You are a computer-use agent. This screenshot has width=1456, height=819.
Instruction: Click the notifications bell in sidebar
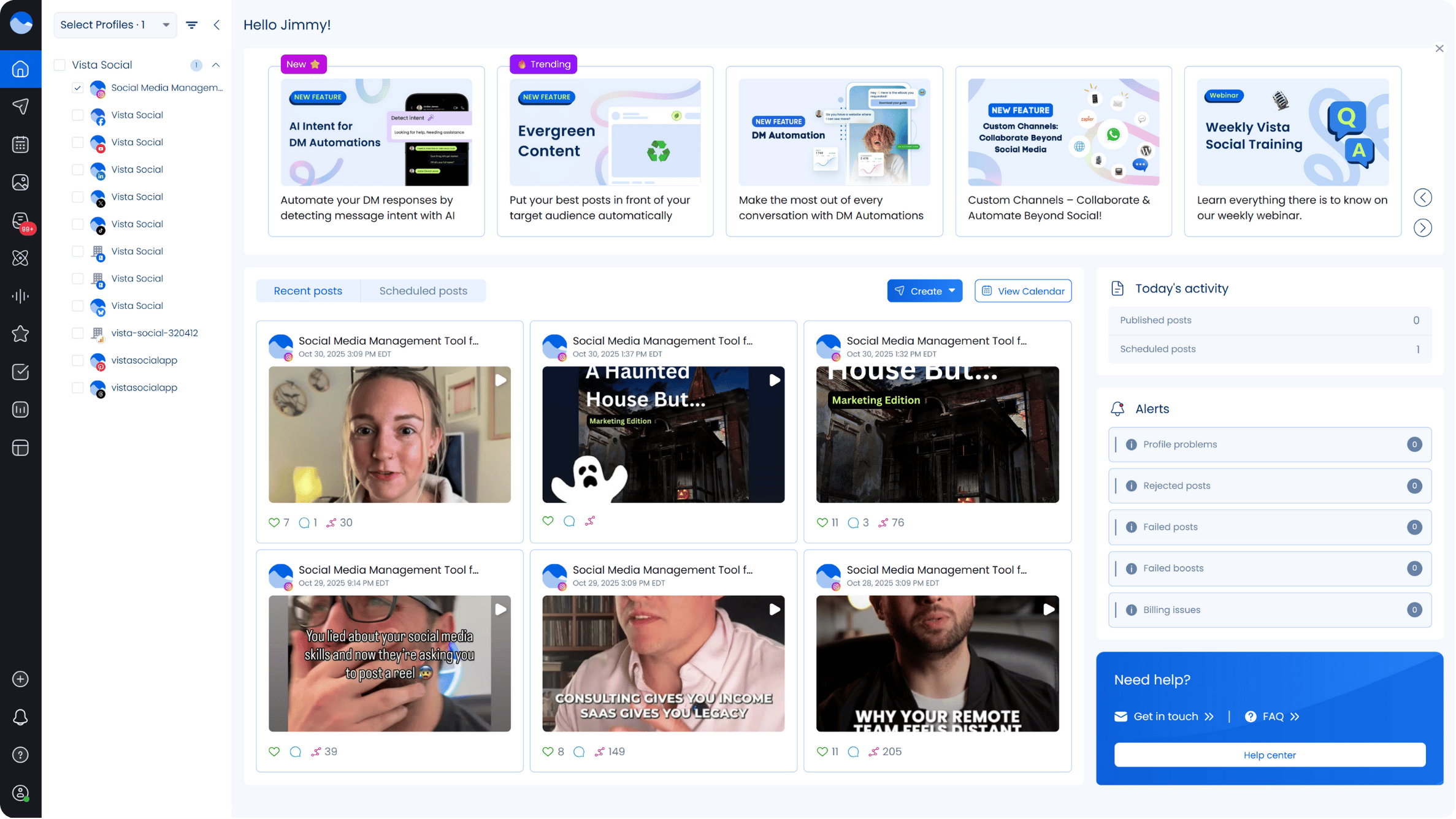click(20, 718)
